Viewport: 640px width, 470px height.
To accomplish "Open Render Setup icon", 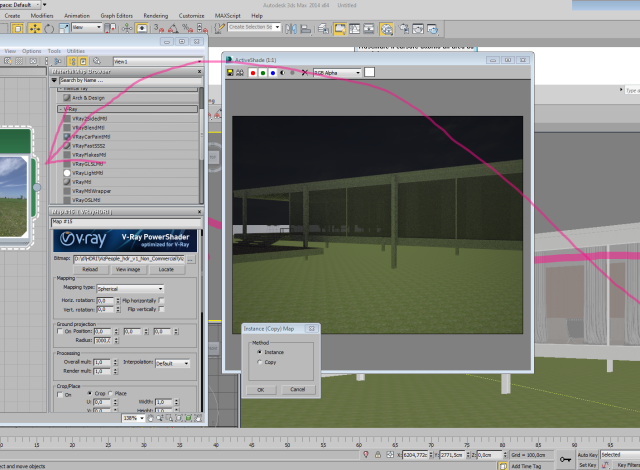I will (x=404, y=29).
